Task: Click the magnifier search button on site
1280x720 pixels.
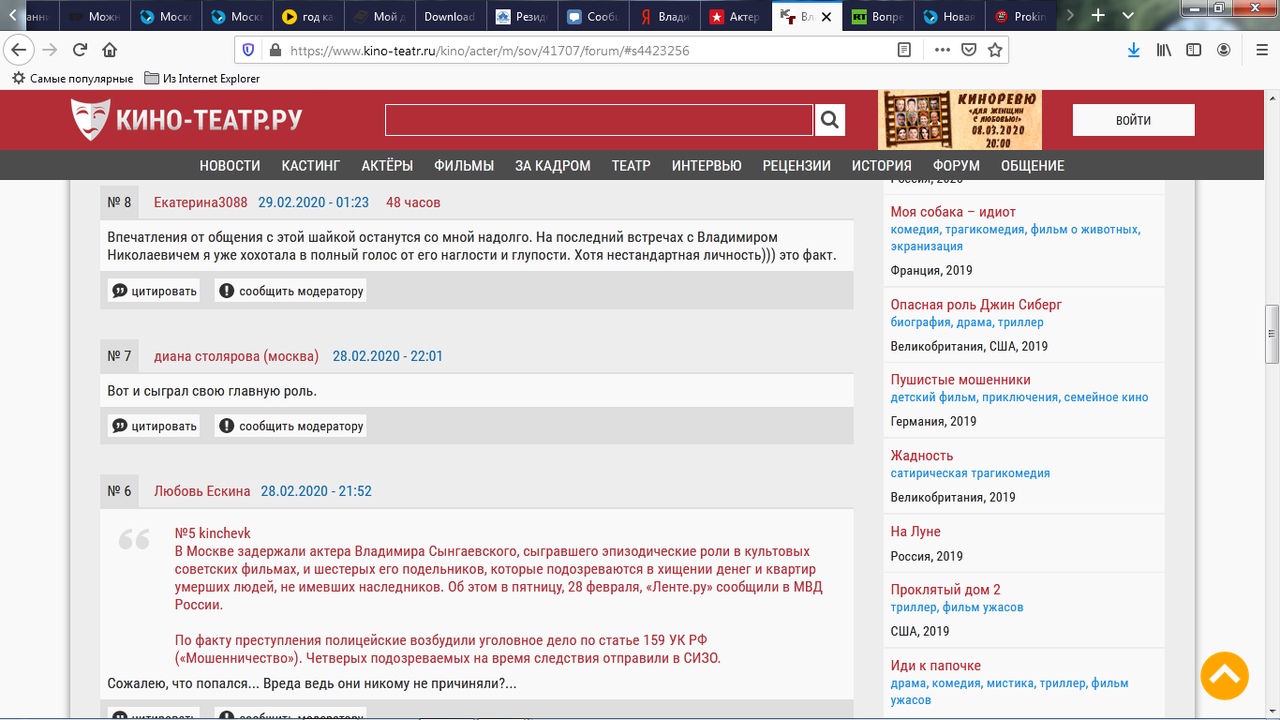Action: pos(829,120)
